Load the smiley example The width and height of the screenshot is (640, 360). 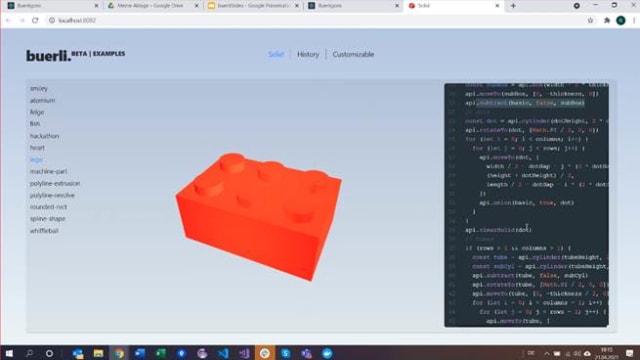coord(39,89)
